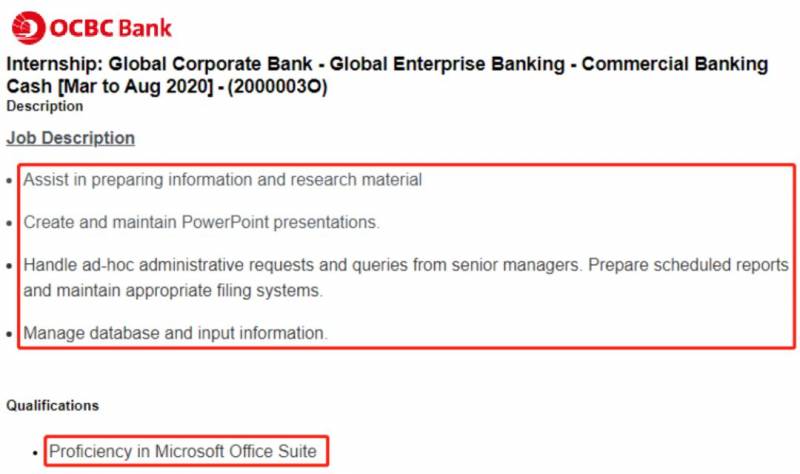This screenshot has width=800, height=474.
Task: Click the Qualifications heading
Action: pos(53,405)
